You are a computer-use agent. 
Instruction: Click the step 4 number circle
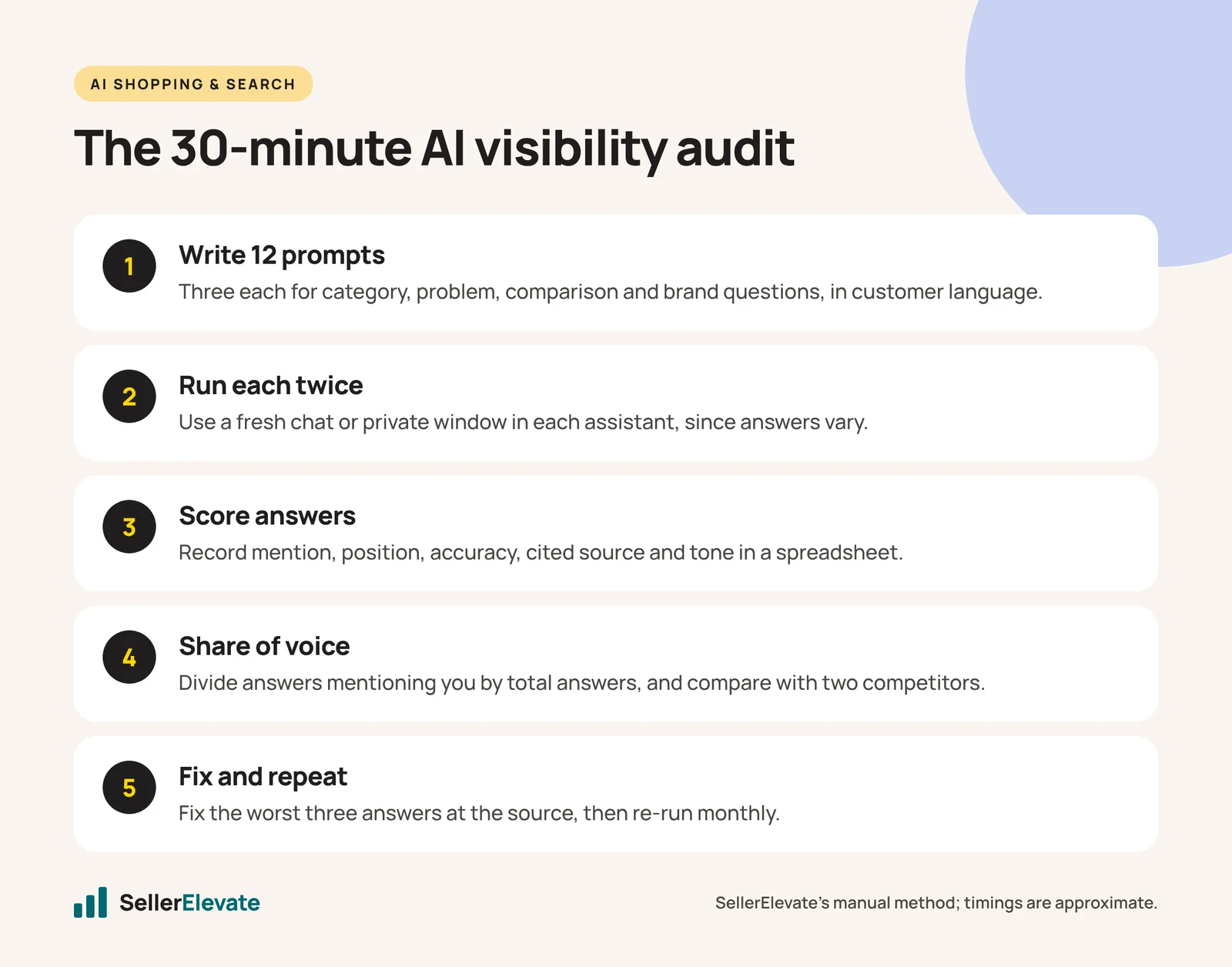pyautogui.click(x=129, y=657)
